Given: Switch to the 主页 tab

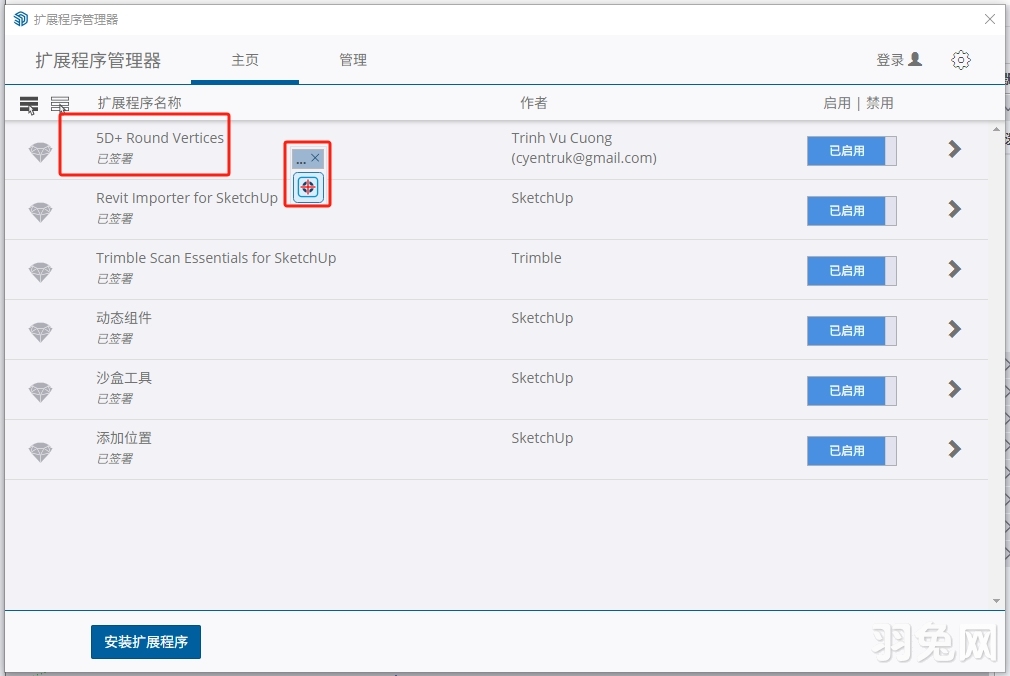Looking at the screenshot, I should point(245,60).
